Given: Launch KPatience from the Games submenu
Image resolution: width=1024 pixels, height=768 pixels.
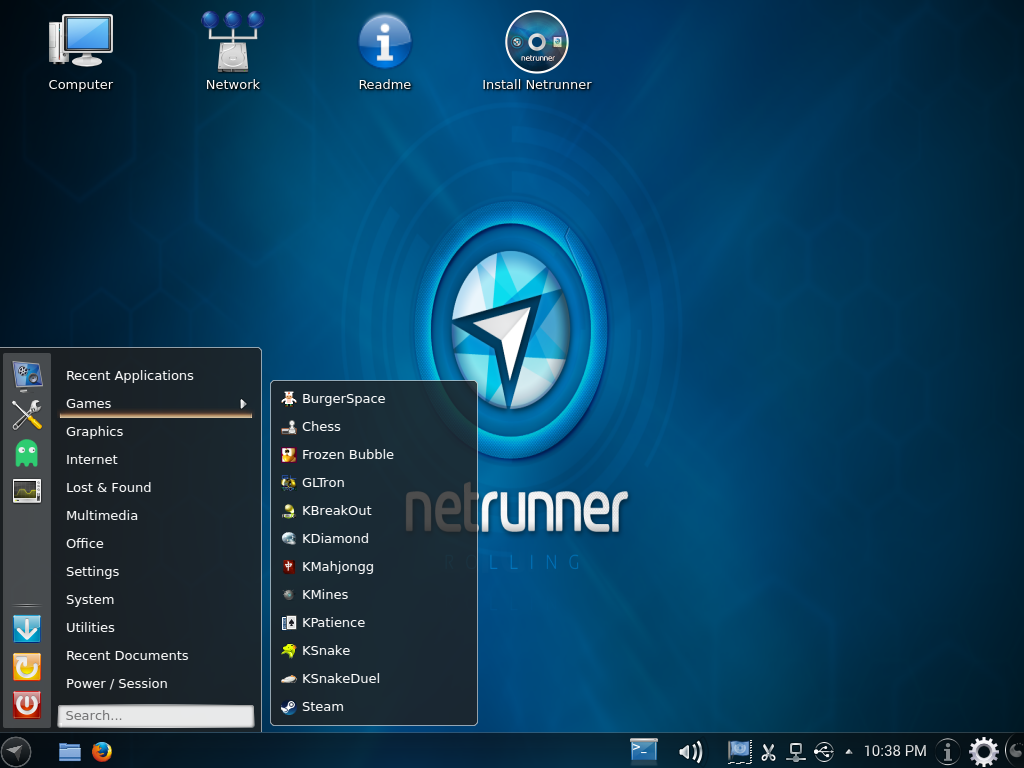Looking at the screenshot, I should coord(374,623).
